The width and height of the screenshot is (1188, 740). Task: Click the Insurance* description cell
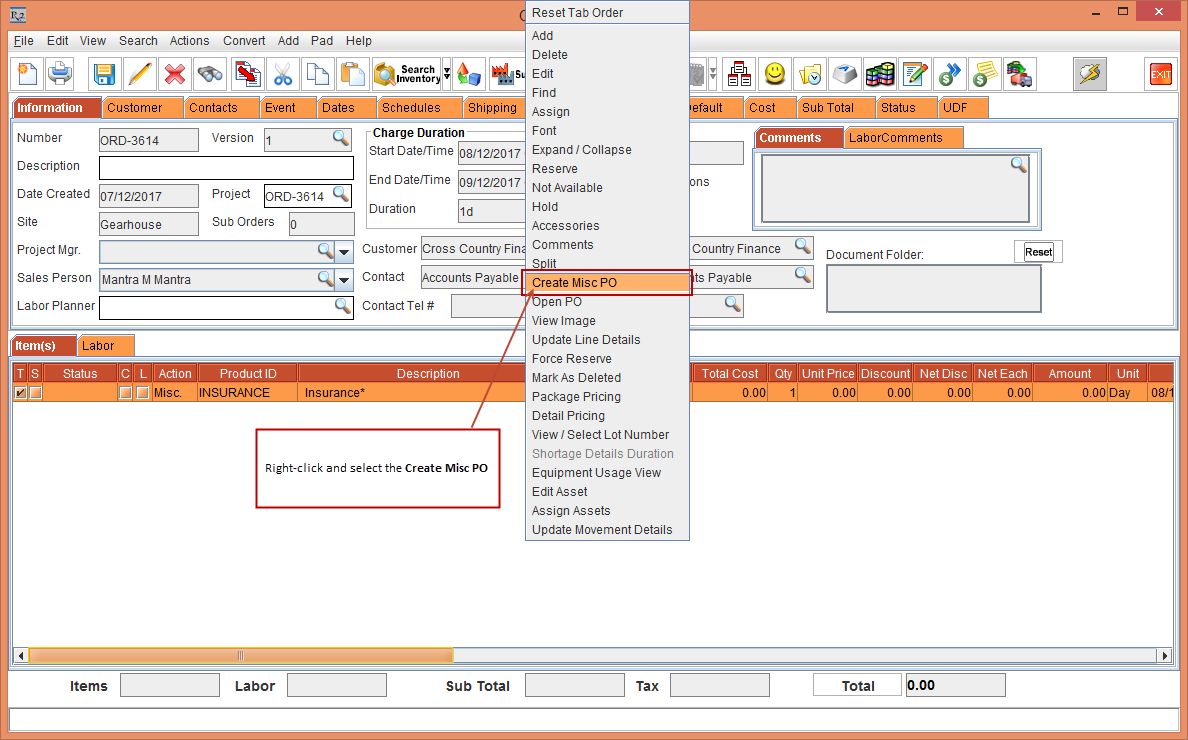(x=413, y=392)
